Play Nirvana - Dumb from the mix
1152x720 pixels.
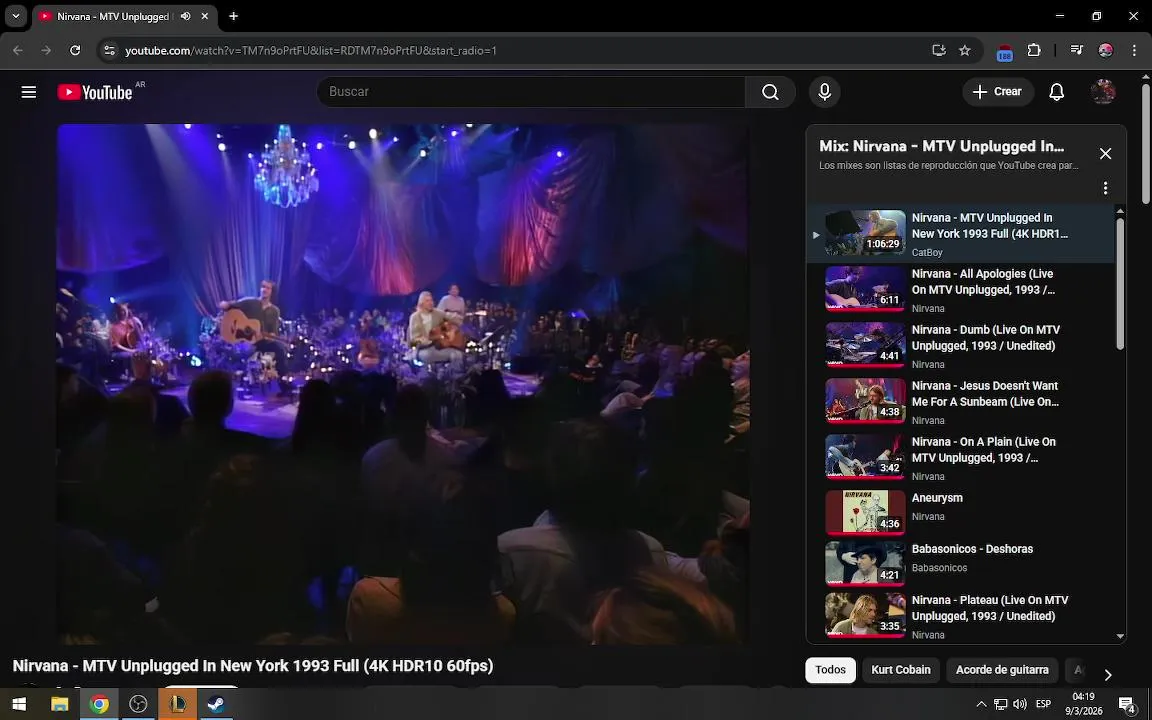pyautogui.click(x=960, y=346)
